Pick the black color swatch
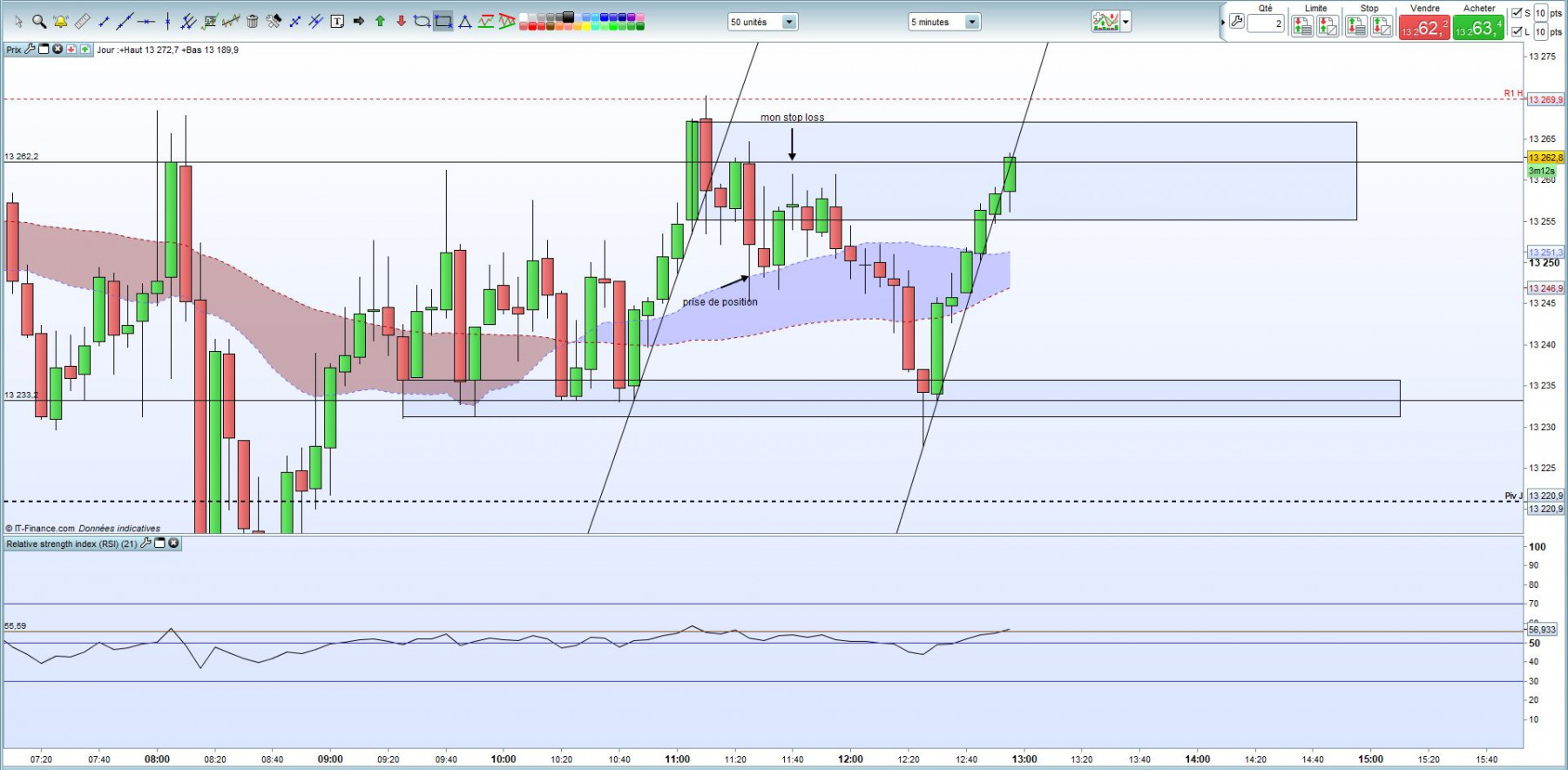The image size is (1568, 770). (x=569, y=17)
